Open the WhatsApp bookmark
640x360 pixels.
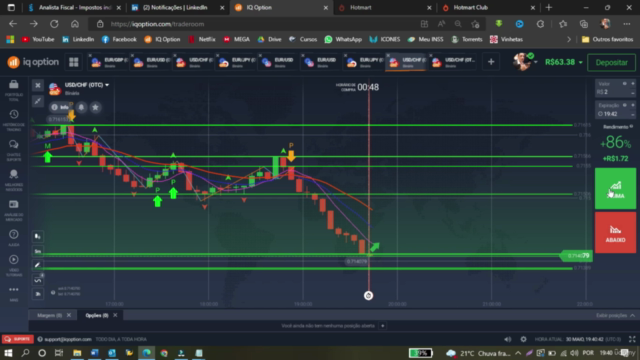click(x=343, y=39)
